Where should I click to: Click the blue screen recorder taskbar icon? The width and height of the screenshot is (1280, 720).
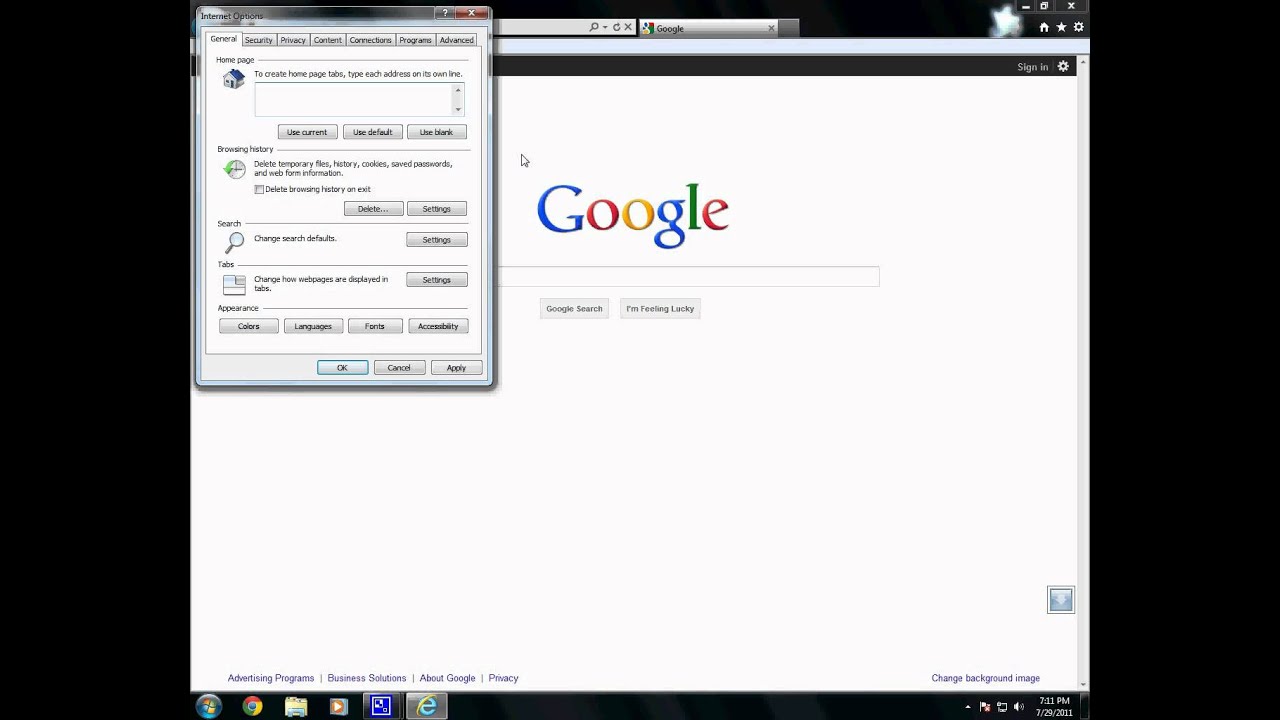pos(381,706)
